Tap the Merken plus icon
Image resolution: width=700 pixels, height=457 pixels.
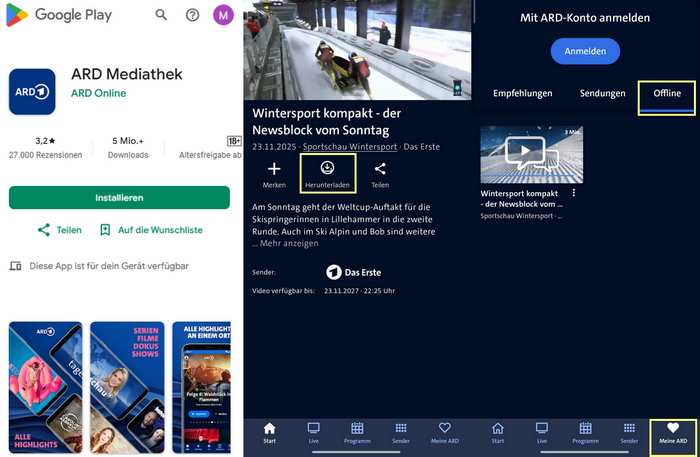click(x=274, y=169)
